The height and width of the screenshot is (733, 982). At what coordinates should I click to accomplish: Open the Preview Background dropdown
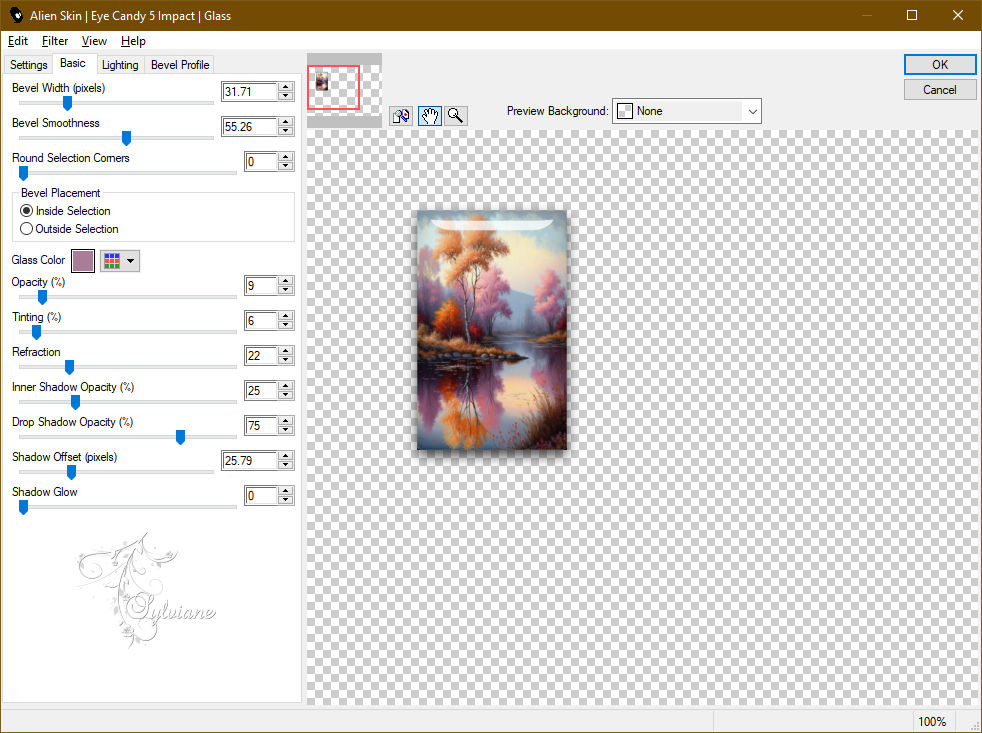(686, 112)
